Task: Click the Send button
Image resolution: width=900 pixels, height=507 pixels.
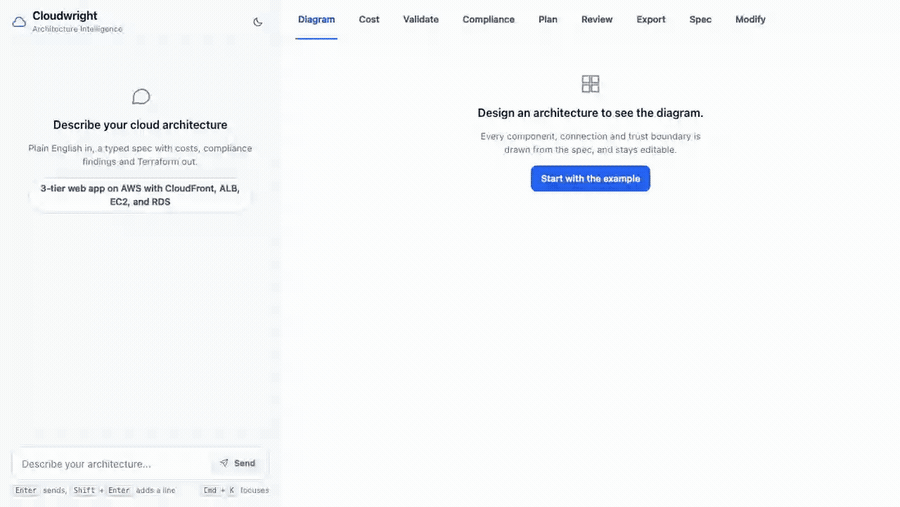Action: [237, 463]
